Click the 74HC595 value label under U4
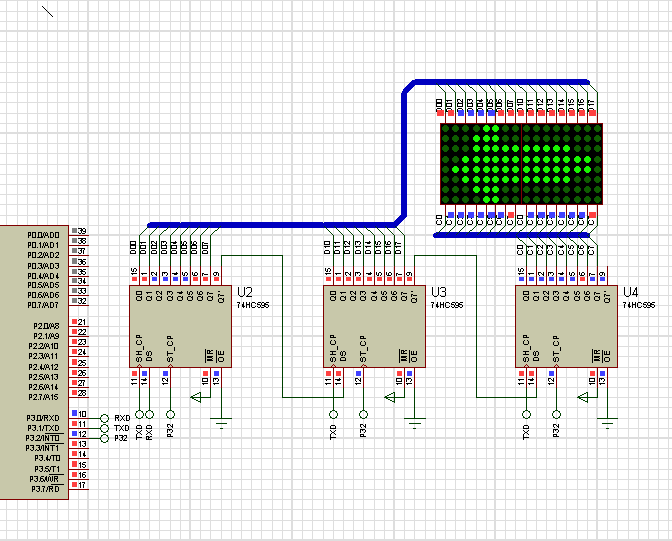672x541 pixels. [x=638, y=305]
